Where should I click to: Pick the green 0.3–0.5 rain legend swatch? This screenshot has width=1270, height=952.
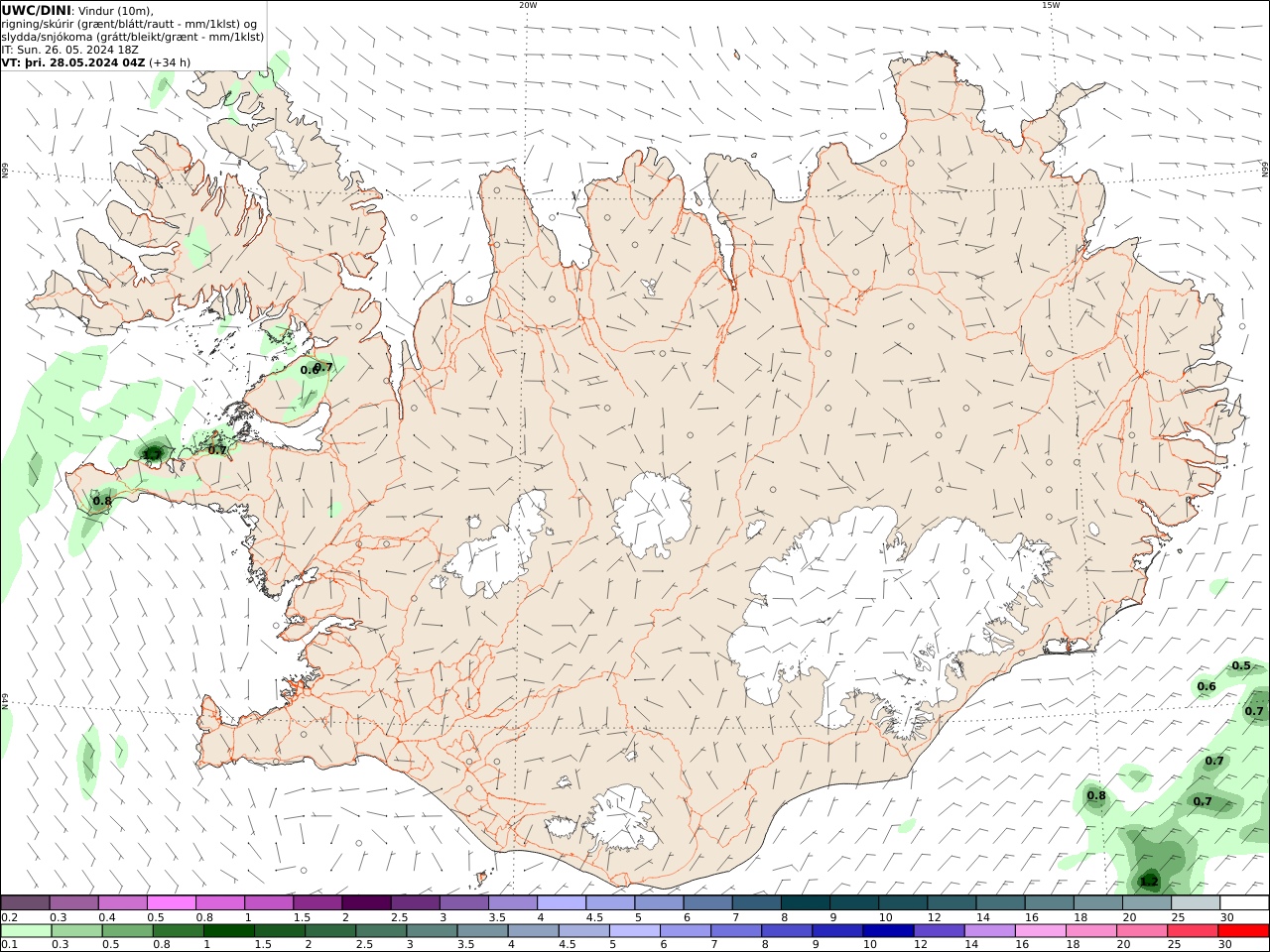pyautogui.click(x=76, y=931)
